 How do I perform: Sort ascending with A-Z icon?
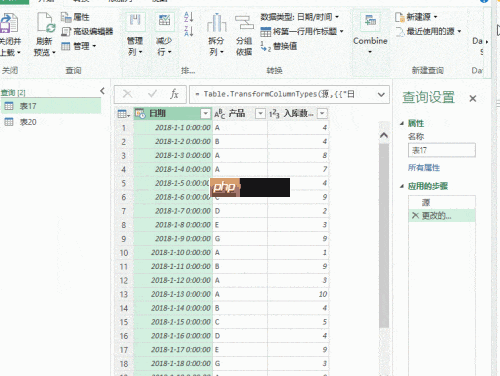pyautogui.click(x=189, y=17)
